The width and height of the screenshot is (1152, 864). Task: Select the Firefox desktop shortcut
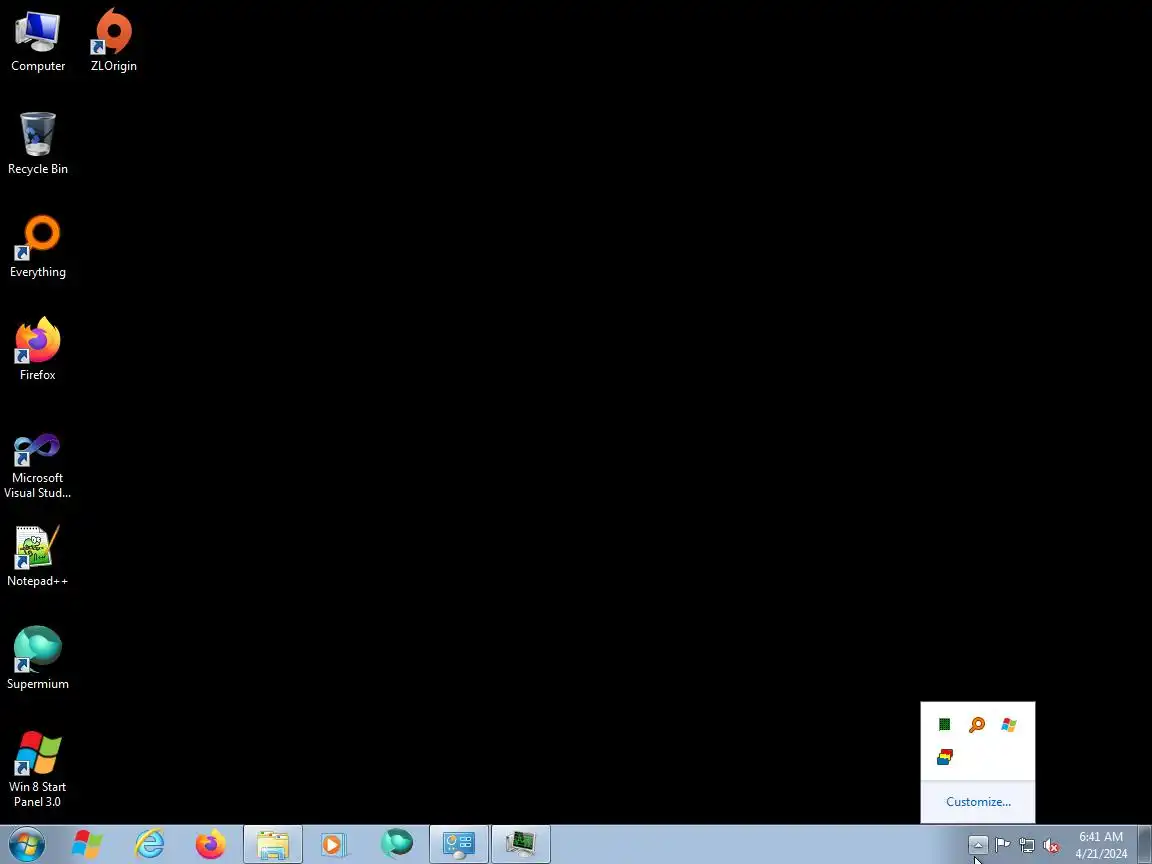[37, 350]
